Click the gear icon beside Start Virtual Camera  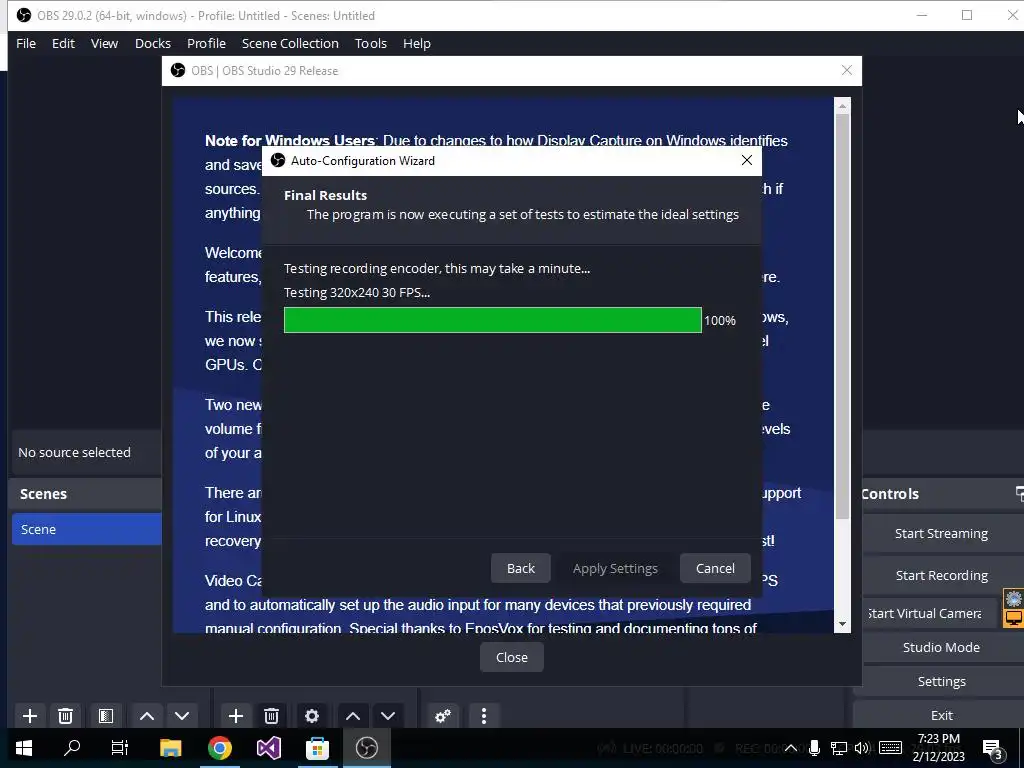1014,598
